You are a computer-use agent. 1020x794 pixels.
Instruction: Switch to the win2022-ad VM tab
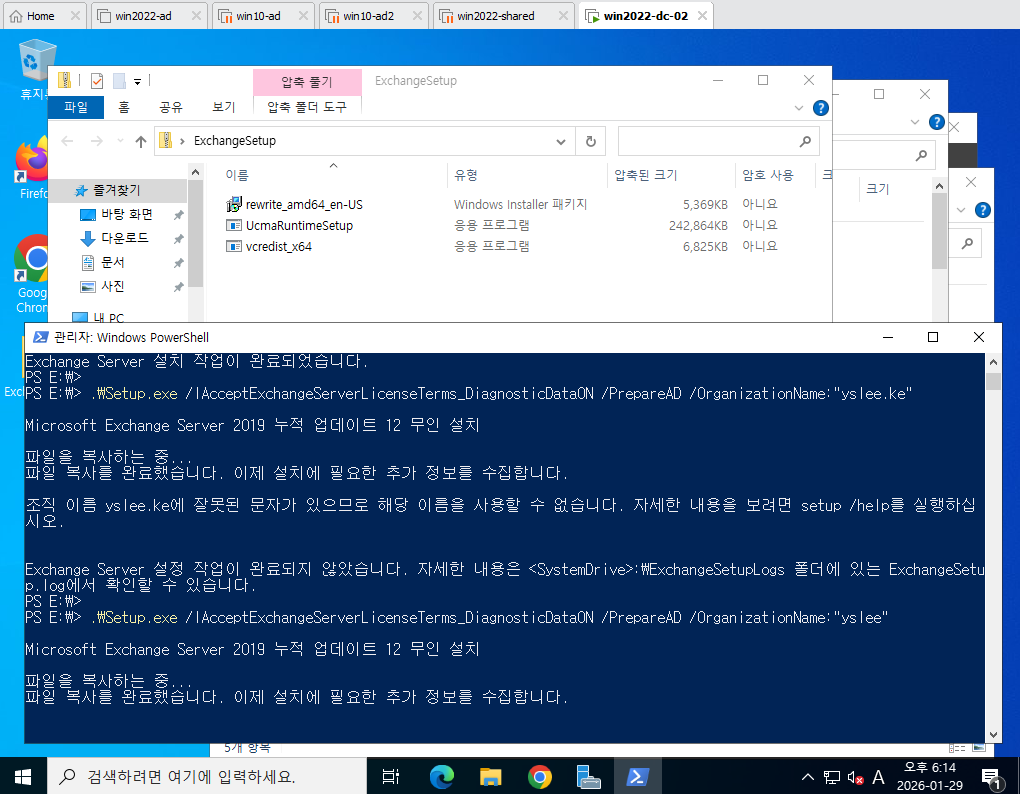point(144,16)
